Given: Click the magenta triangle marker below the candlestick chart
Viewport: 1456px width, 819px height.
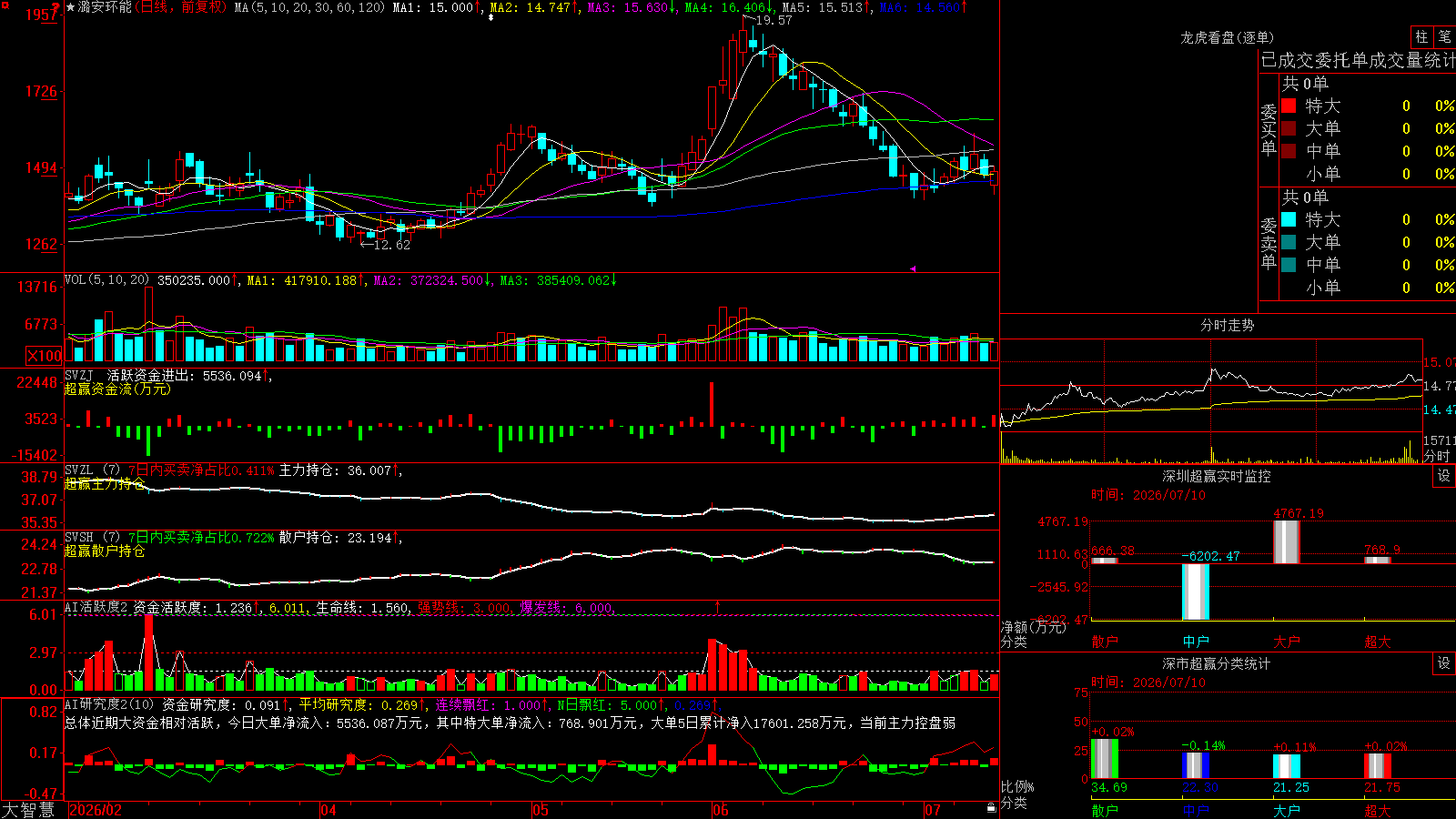Looking at the screenshot, I should coord(912,268).
